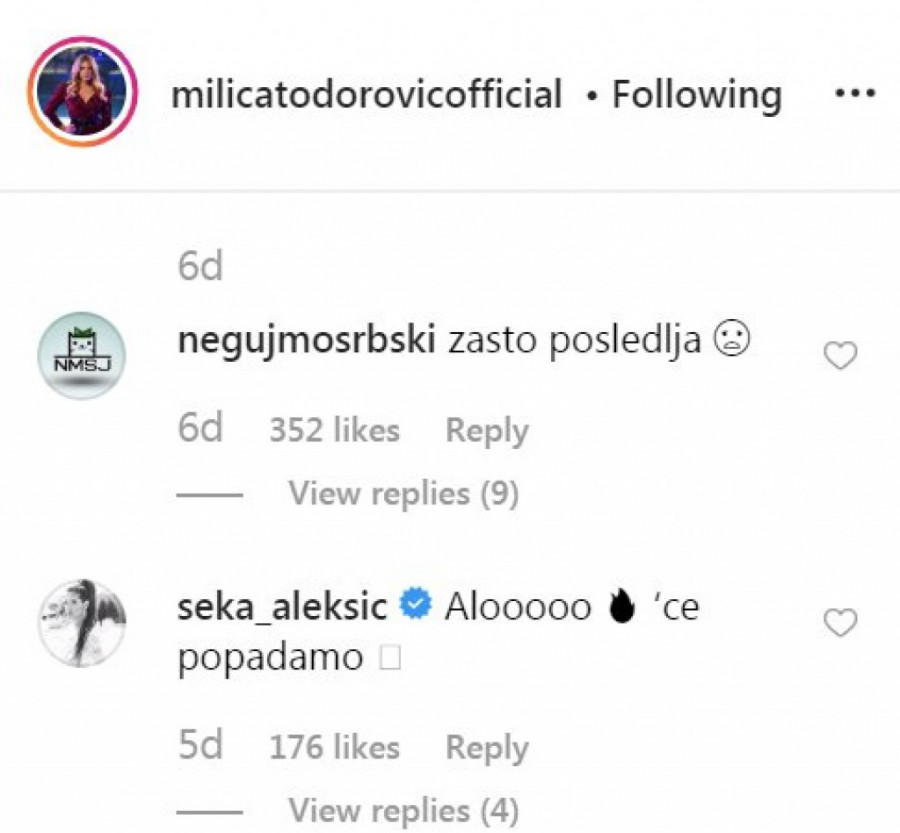
Task: Like the seka_aleksic comment with heart
Action: (x=840, y=623)
